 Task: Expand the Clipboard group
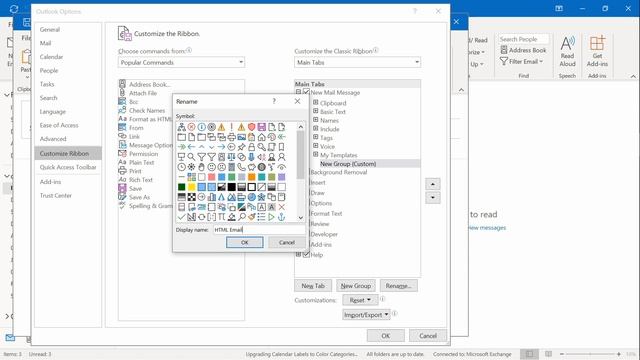tap(316, 102)
